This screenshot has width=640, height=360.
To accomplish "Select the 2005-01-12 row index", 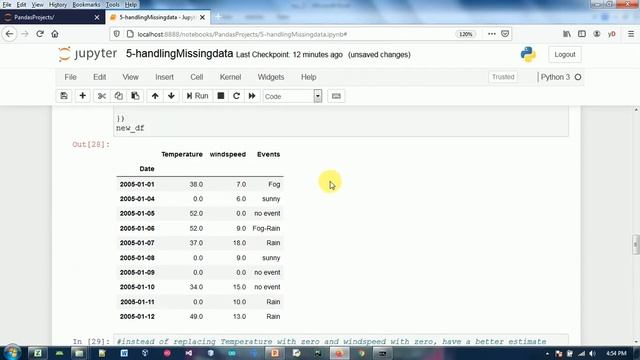I will pos(137,316).
